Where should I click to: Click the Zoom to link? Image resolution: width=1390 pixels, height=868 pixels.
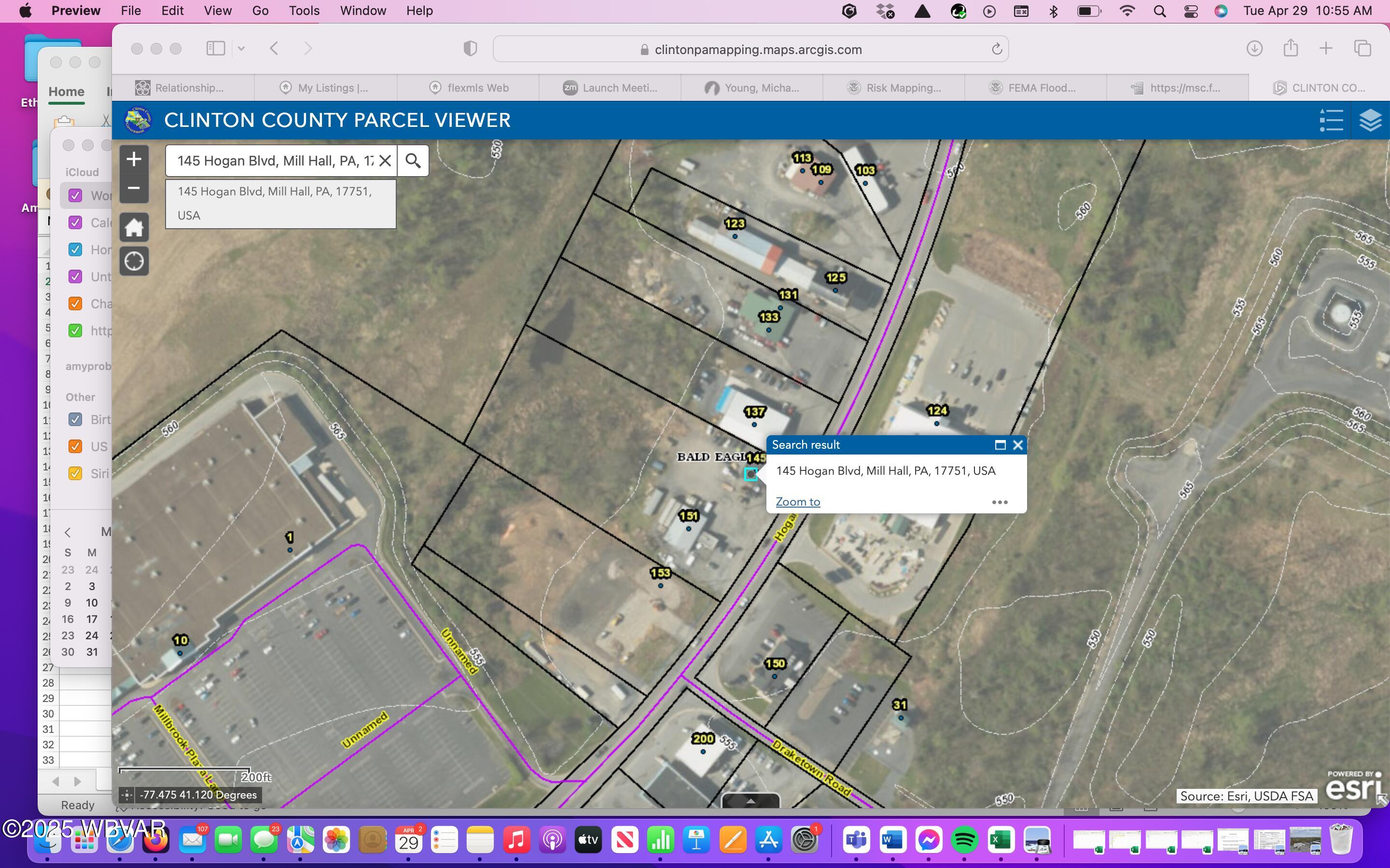pos(797,502)
